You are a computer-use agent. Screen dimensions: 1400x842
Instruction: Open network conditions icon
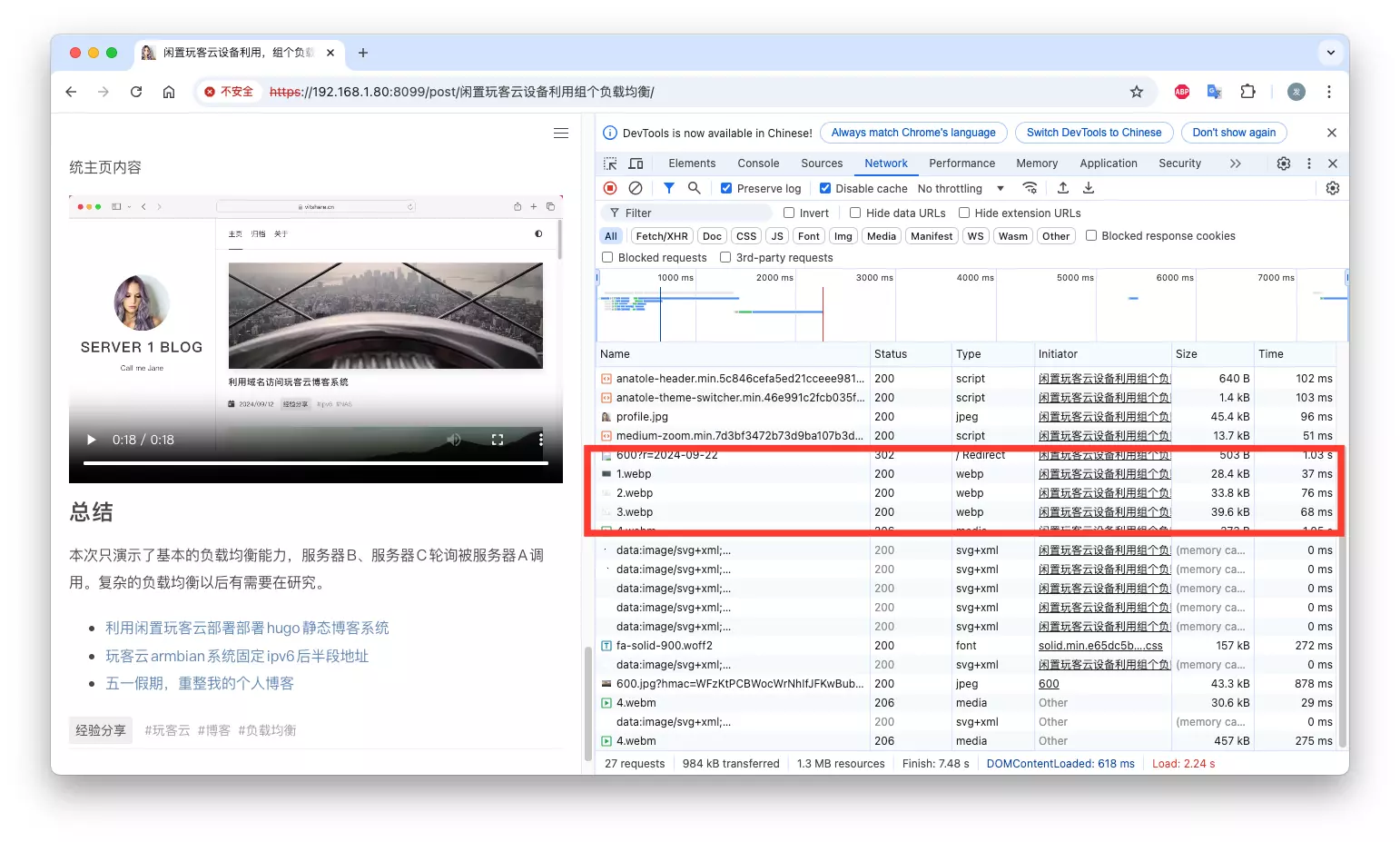(1030, 188)
